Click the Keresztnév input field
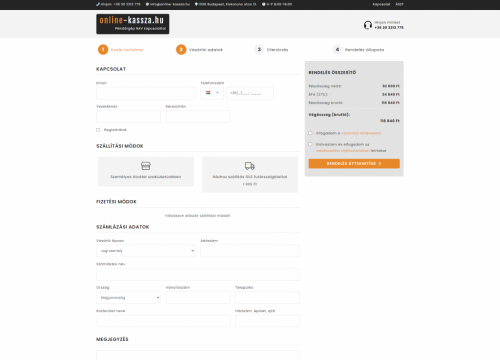The height and width of the screenshot is (360, 500). (198, 116)
